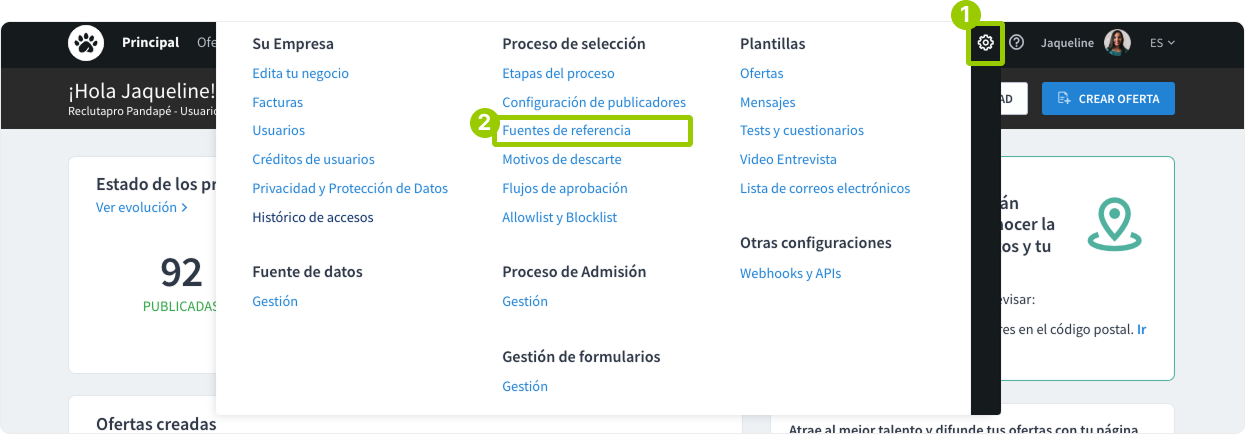Click the Pandapé paw logo
The width and height of the screenshot is (1245, 434).
point(86,43)
